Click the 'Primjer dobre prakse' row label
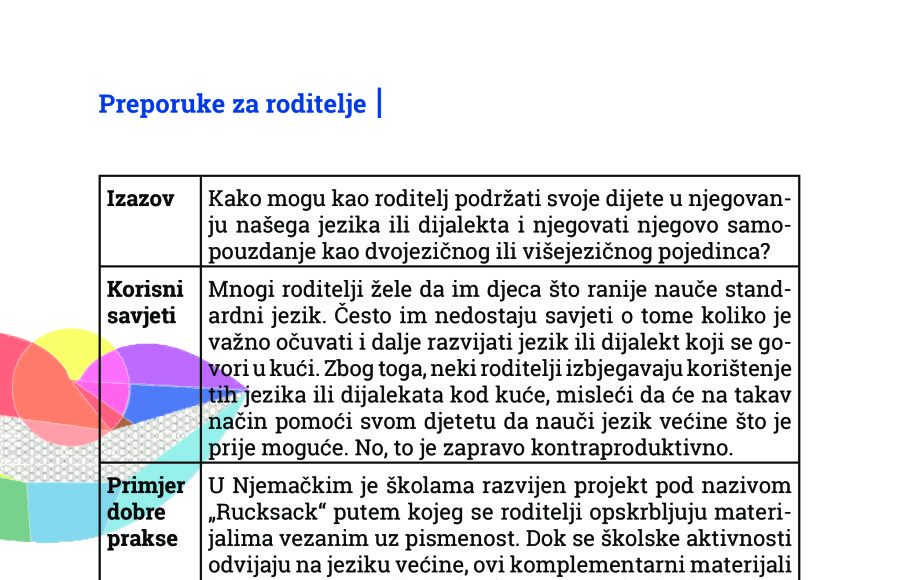This screenshot has width=915, height=580. click(x=146, y=512)
